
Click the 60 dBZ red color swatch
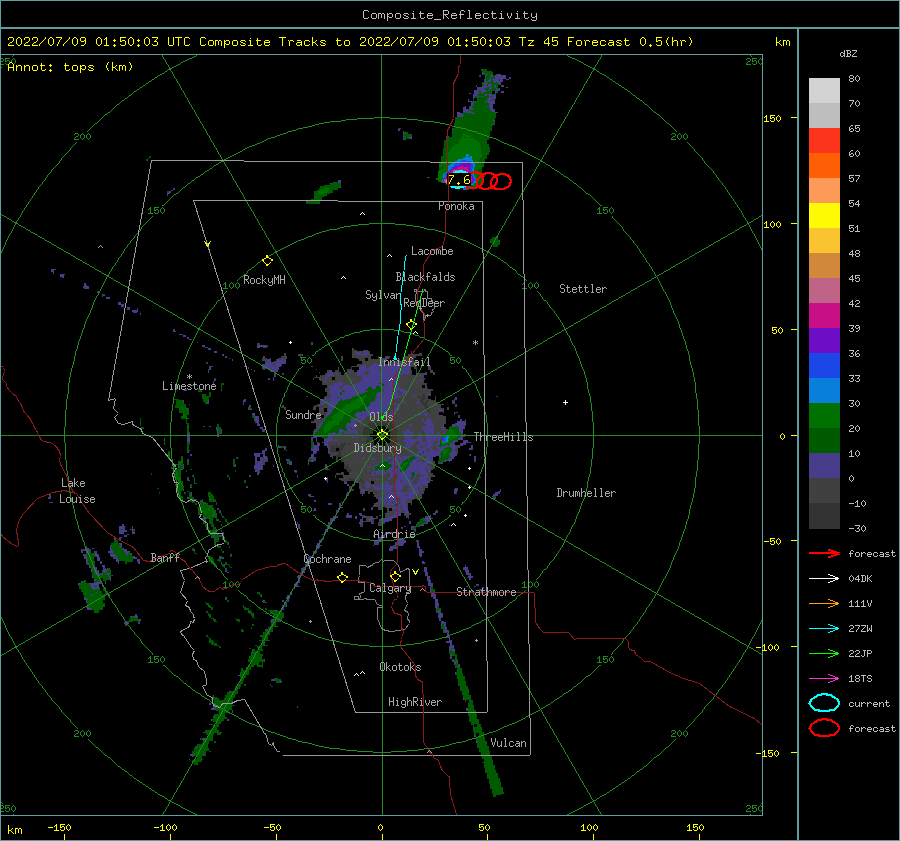(824, 141)
